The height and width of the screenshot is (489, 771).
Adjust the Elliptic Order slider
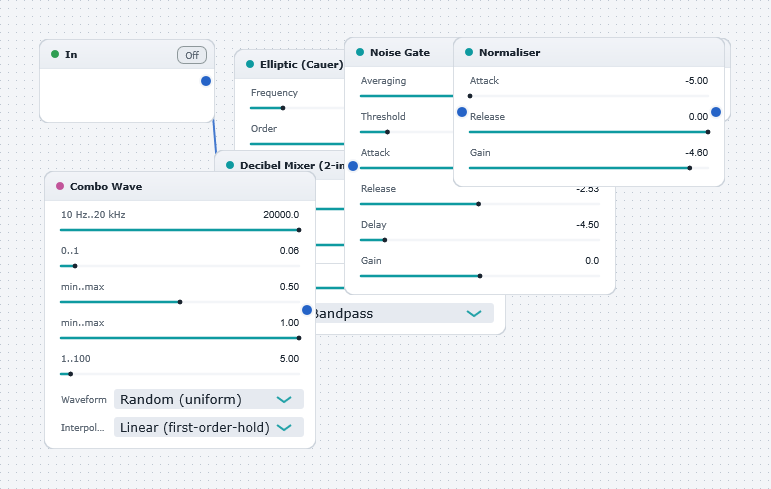coord(297,144)
